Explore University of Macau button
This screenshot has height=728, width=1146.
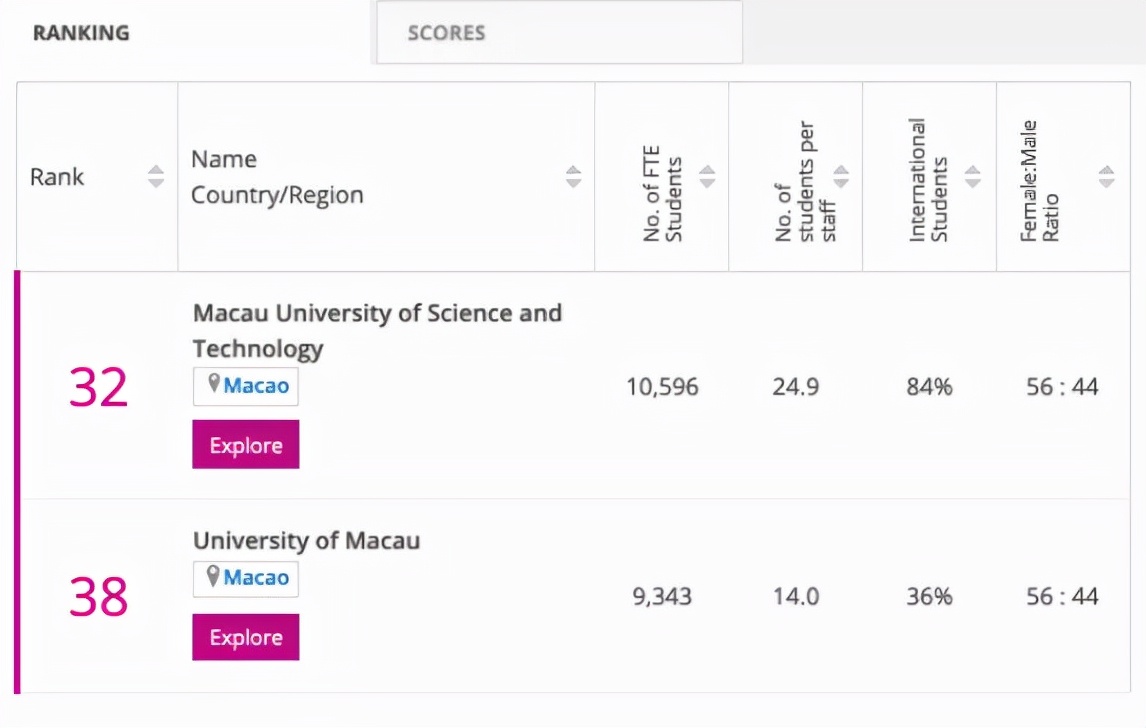(x=246, y=637)
